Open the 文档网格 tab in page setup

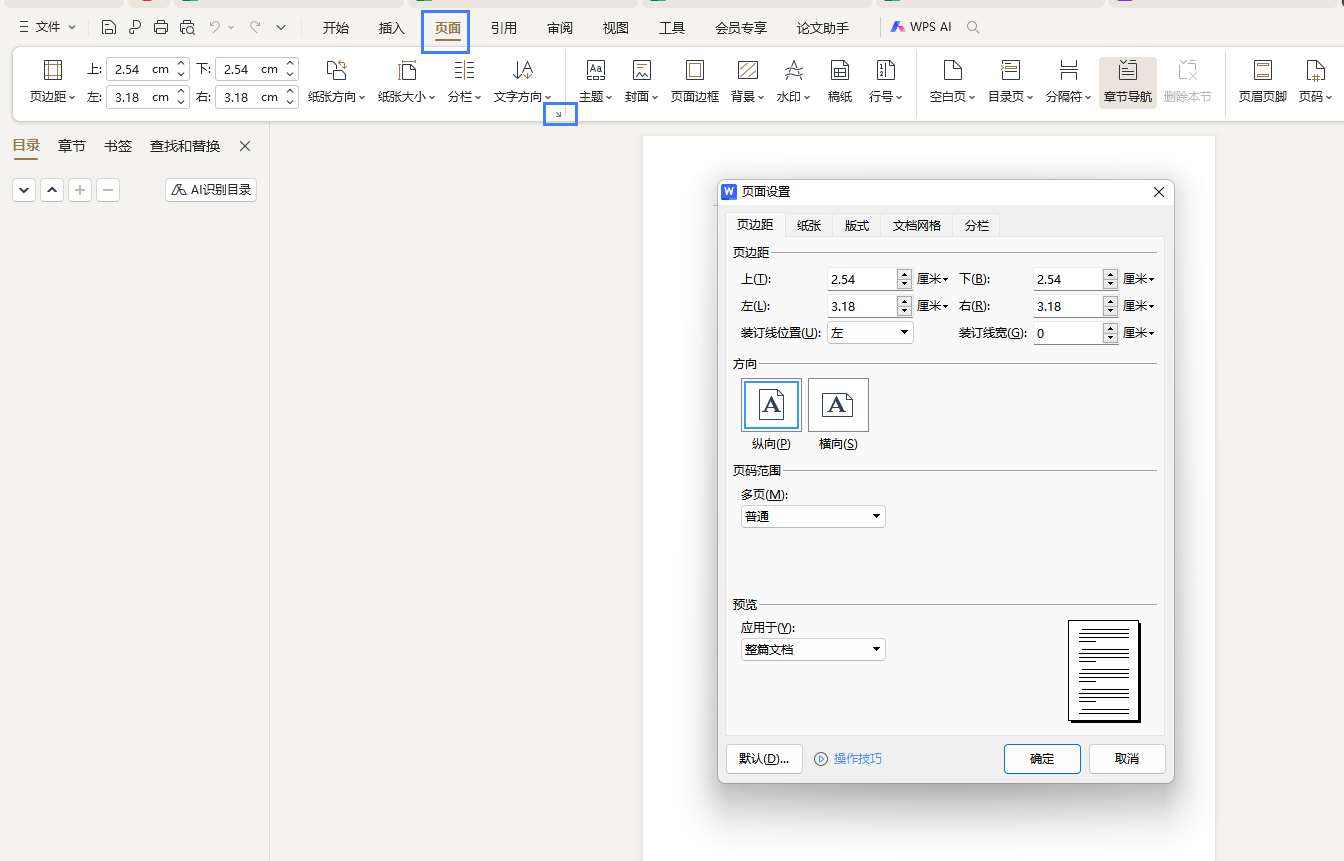pos(917,225)
